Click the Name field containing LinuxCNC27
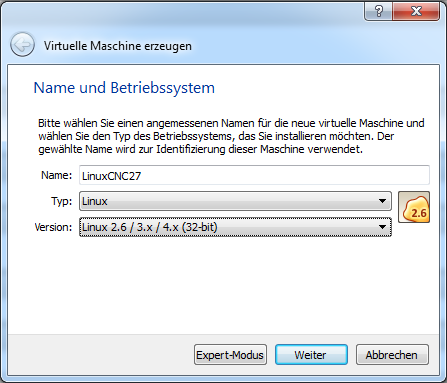The width and height of the screenshot is (447, 383). tap(254, 175)
